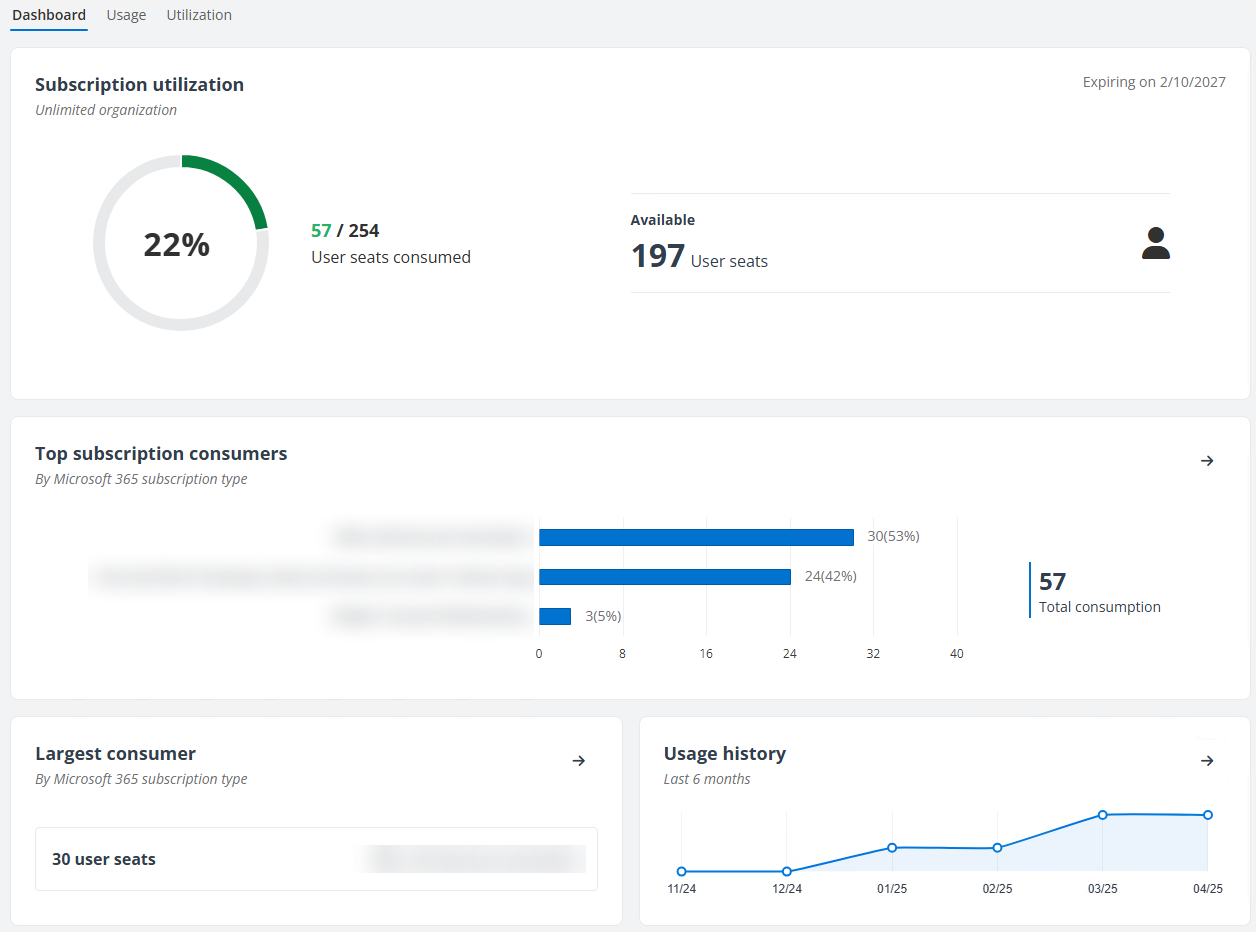The height and width of the screenshot is (932, 1256).
Task: Click the user seats person icon
Action: (1155, 242)
